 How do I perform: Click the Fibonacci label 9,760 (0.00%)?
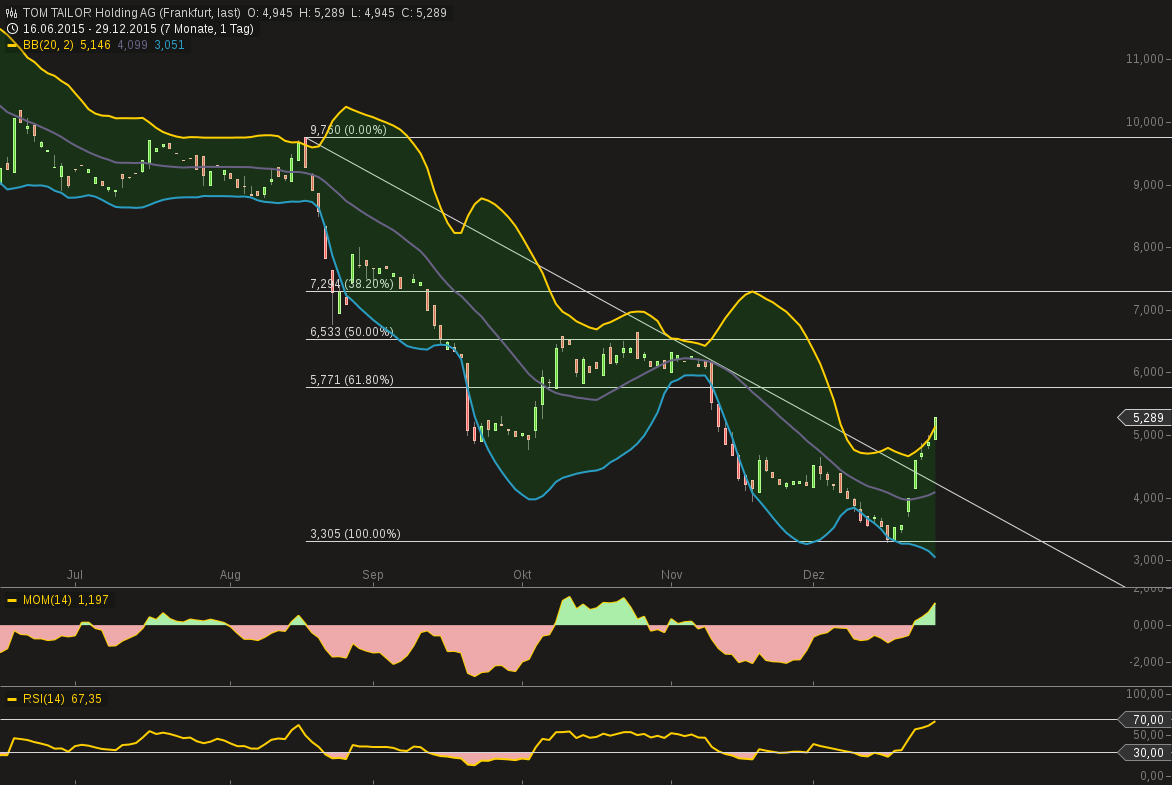(x=348, y=130)
